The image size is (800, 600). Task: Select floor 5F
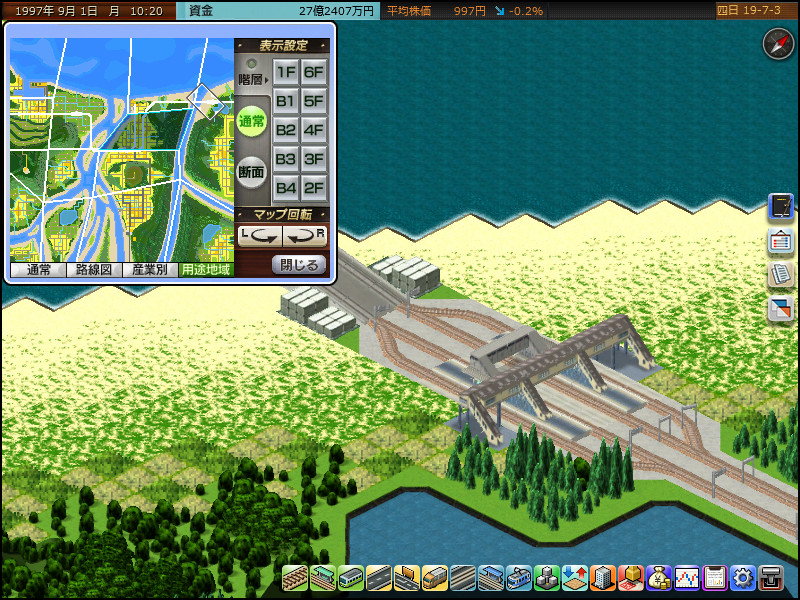click(313, 101)
